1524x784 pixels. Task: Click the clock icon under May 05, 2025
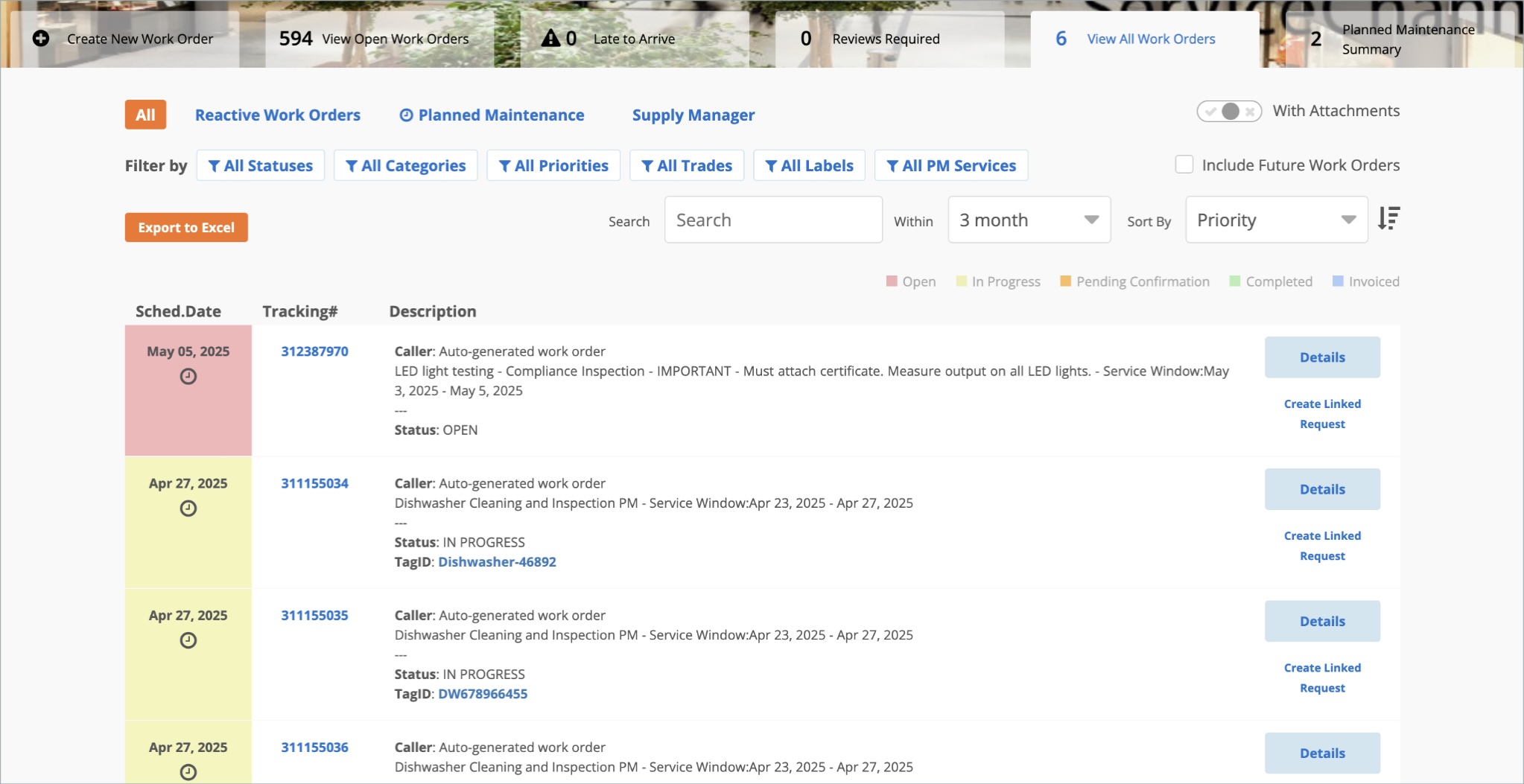pos(188,377)
